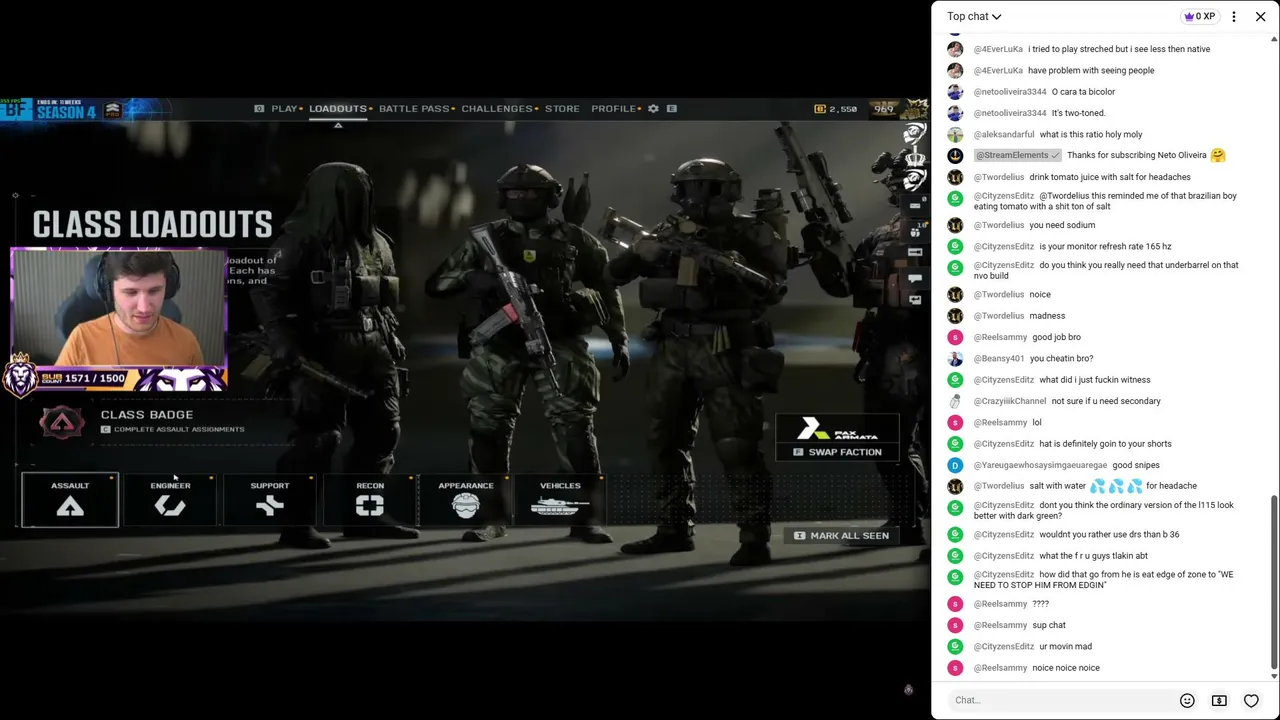Click the Swap Faction button
Viewport: 1280px width, 720px height.
[x=838, y=452]
